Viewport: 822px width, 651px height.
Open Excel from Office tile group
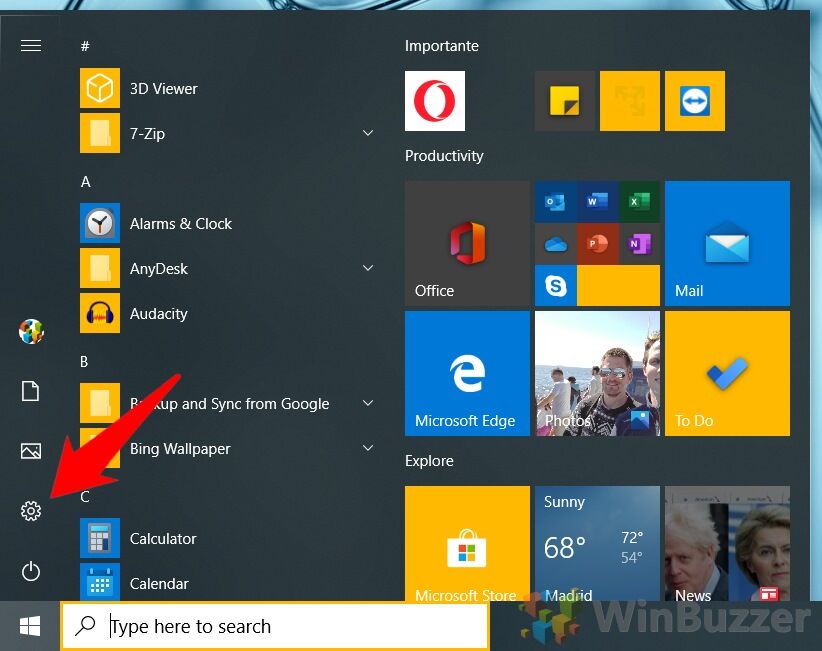pos(639,202)
